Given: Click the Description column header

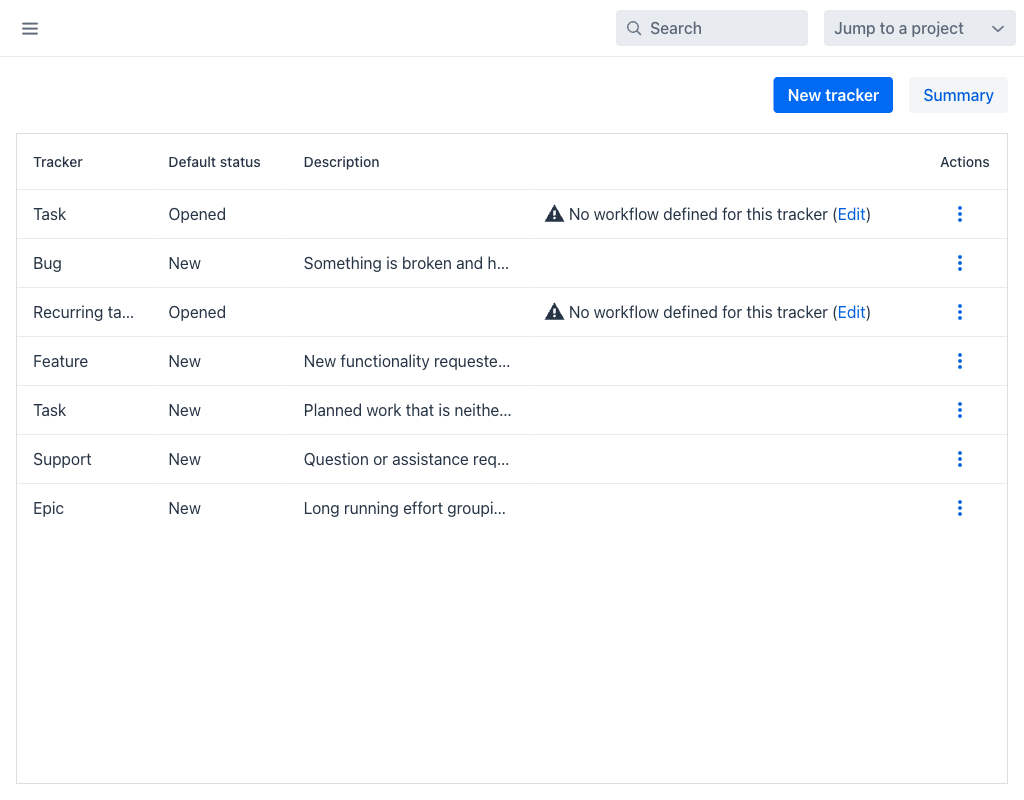Looking at the screenshot, I should coord(341,162).
